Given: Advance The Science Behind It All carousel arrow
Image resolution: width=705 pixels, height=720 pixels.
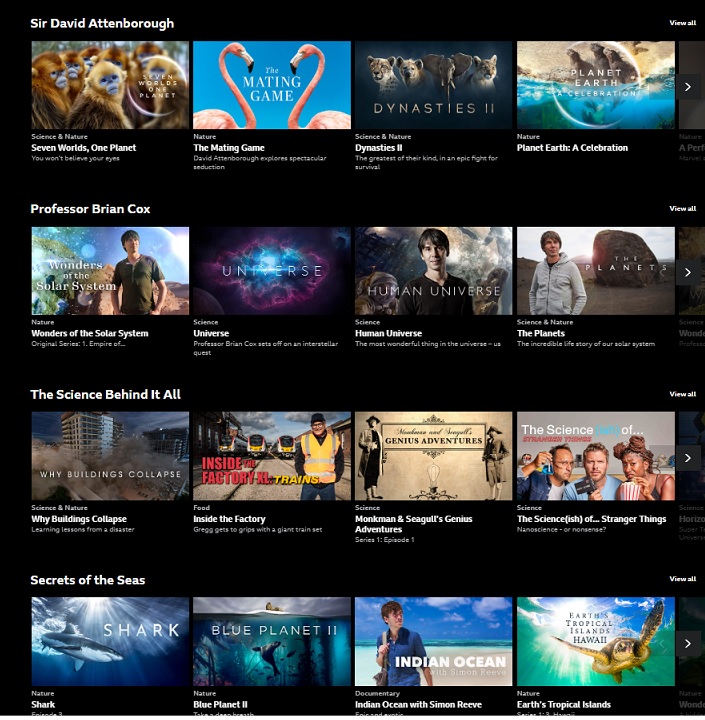Looking at the screenshot, I should click(x=688, y=458).
